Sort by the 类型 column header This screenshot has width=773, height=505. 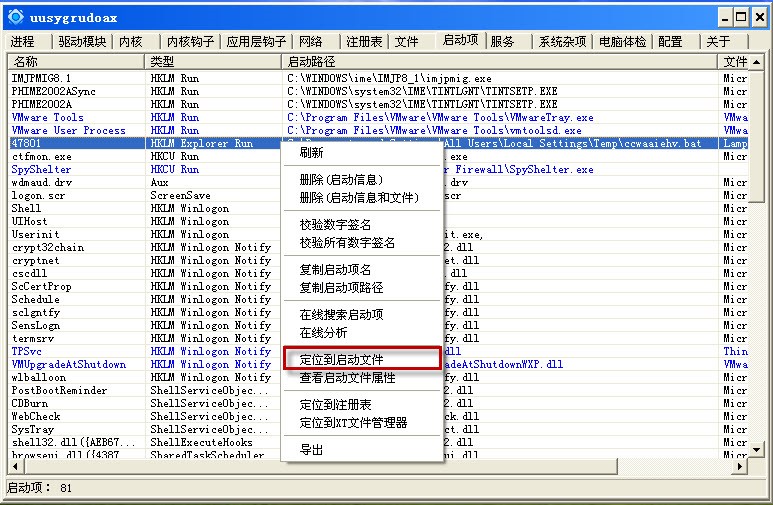click(x=212, y=62)
